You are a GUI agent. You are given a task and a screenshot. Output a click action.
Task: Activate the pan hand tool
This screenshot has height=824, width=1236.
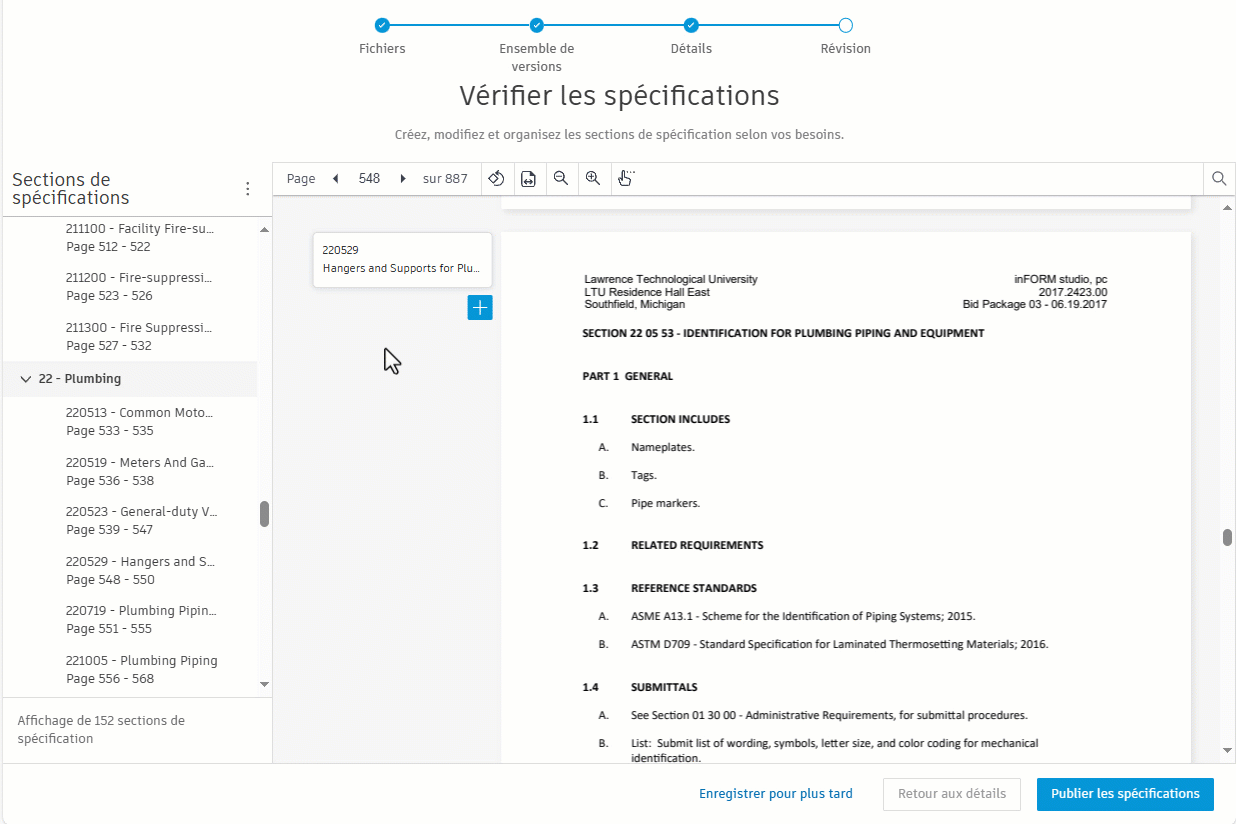[x=626, y=179]
